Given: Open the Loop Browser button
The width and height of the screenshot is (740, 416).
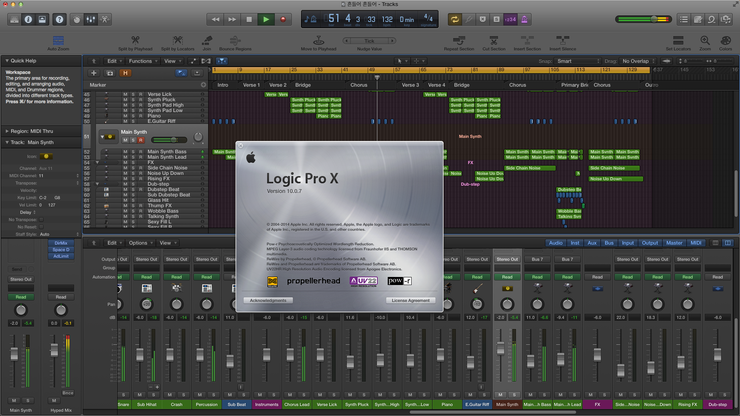Looking at the screenshot, I should [x=711, y=19].
